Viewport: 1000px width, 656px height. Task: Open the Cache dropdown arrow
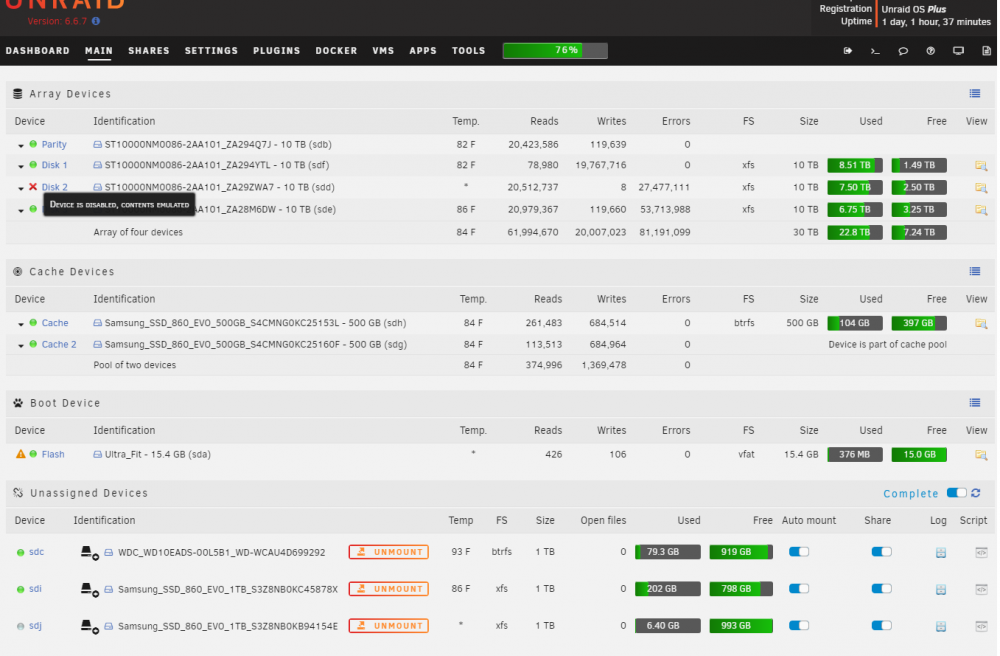click(21, 324)
